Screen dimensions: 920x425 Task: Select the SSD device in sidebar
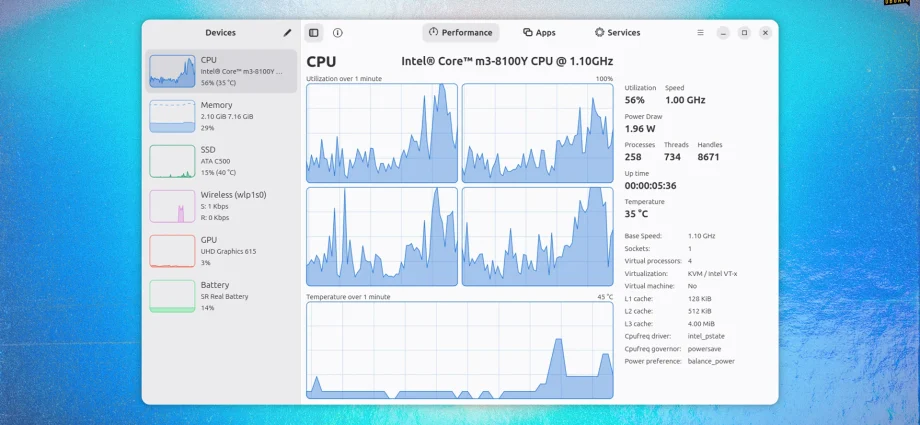(221, 161)
